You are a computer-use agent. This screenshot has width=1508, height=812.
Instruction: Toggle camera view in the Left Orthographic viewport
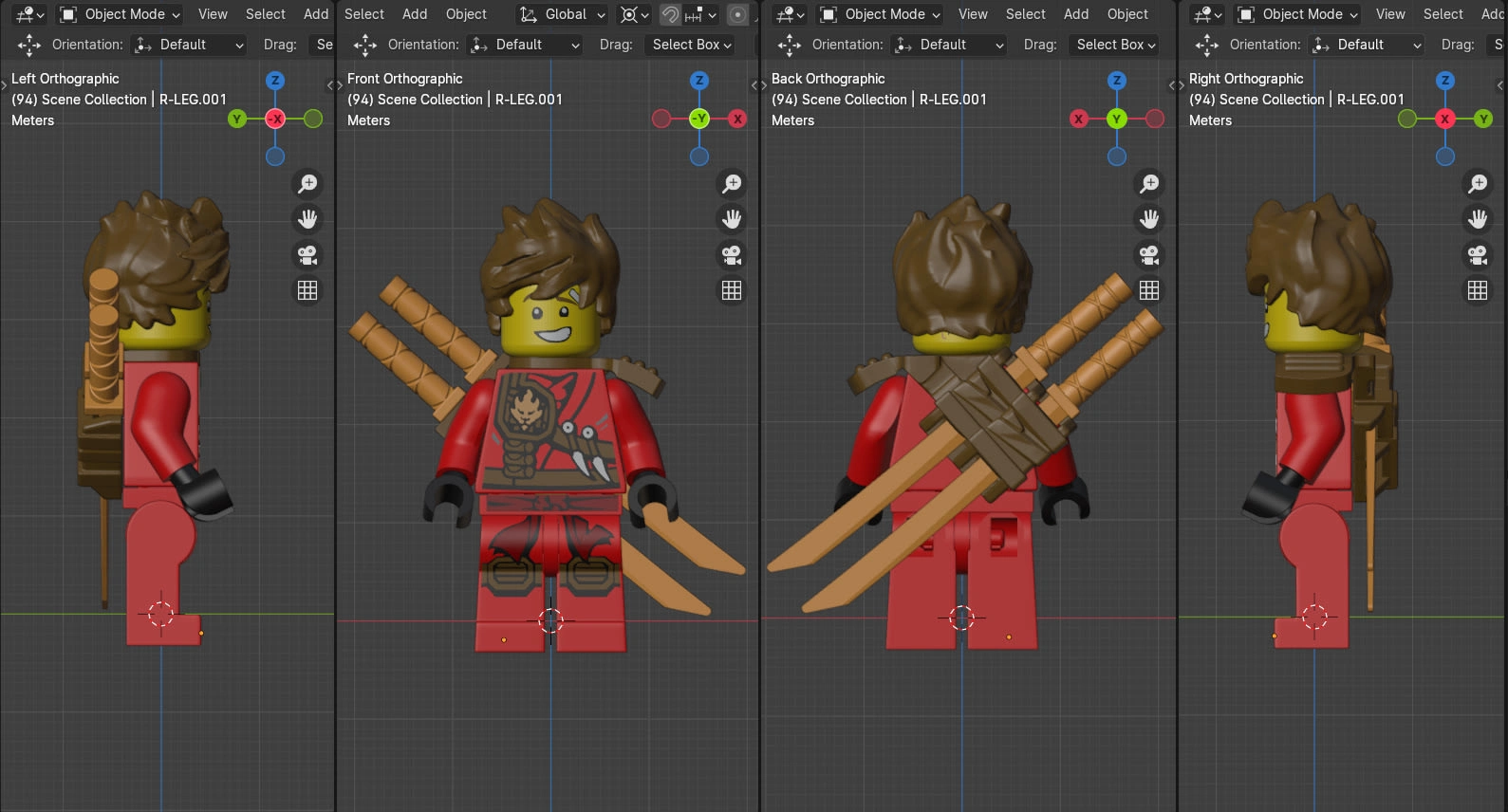307,255
